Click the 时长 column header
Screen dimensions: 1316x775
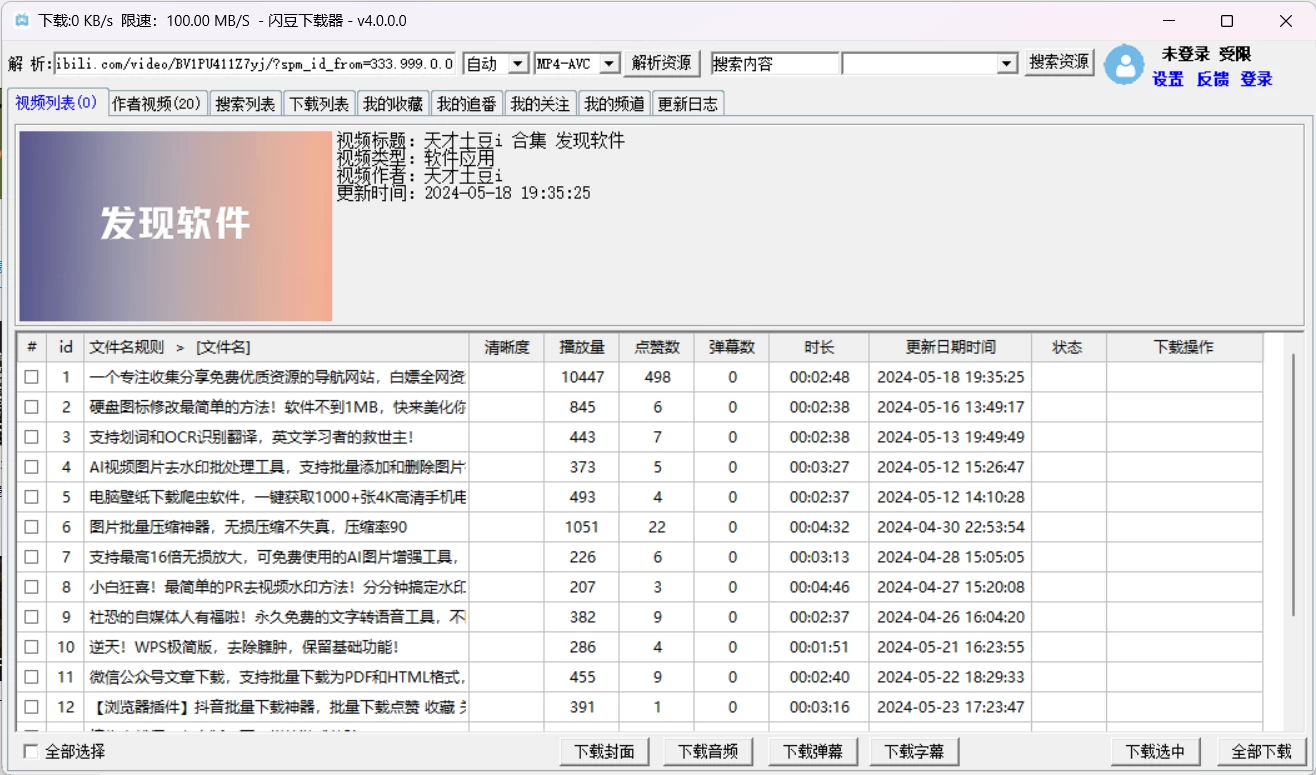819,347
